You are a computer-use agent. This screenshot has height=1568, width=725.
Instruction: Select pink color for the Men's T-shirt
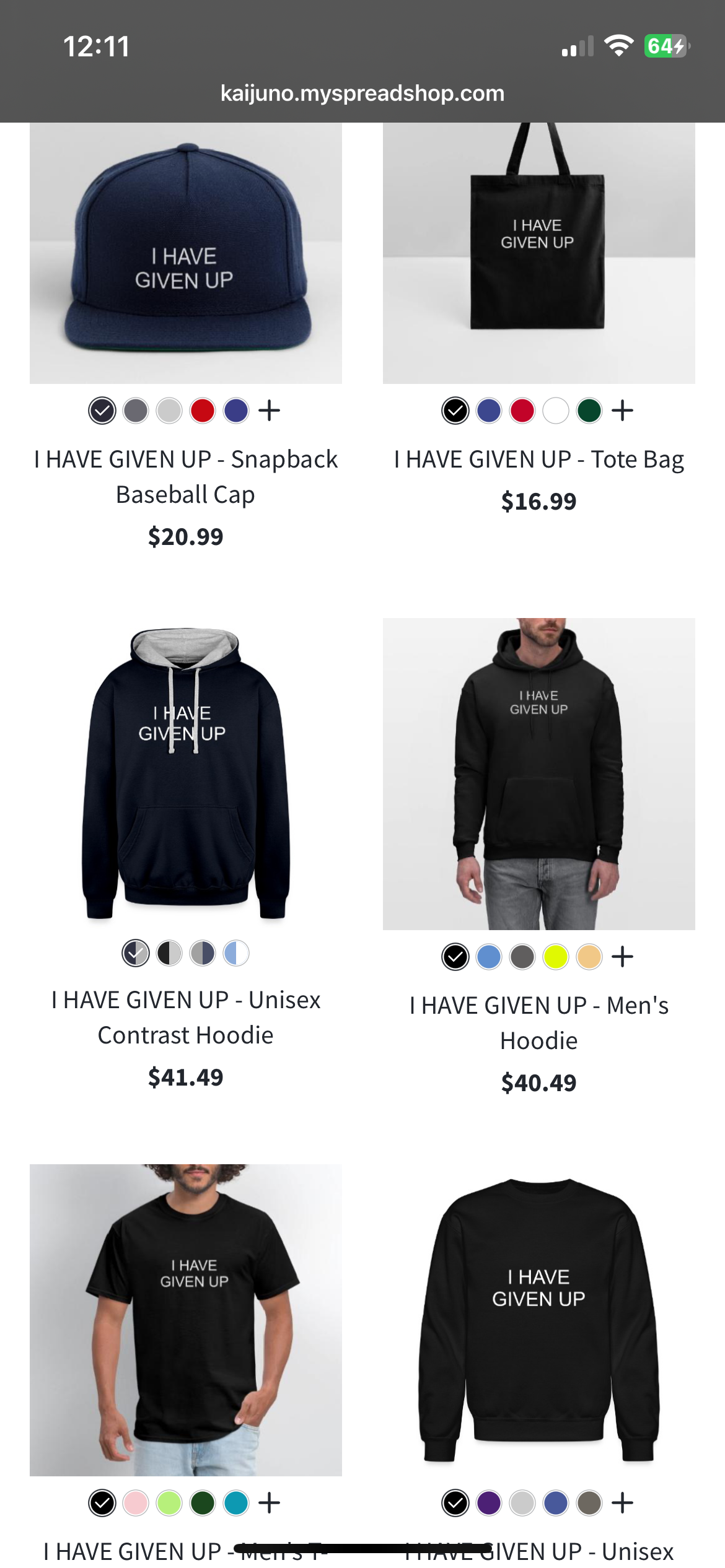point(136,1503)
